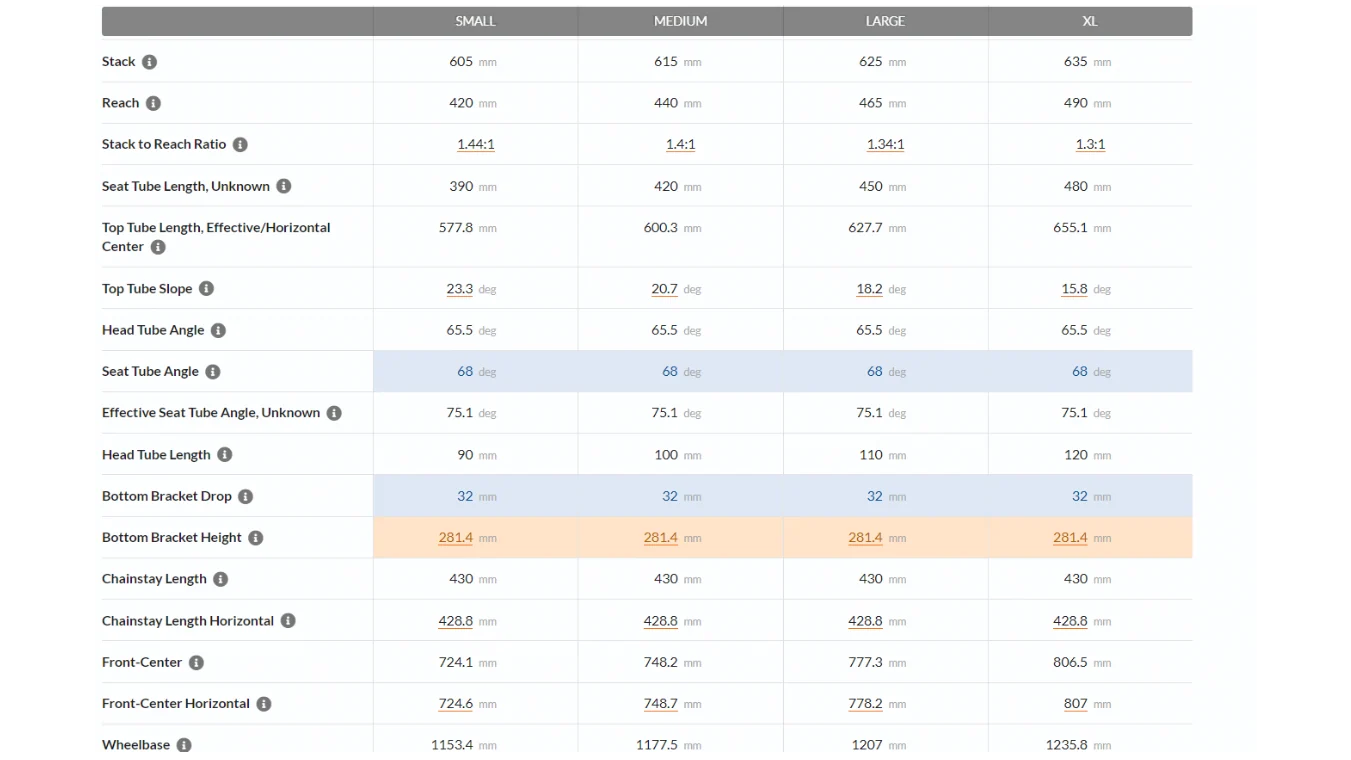Select the XL column header
The height and width of the screenshot is (760, 1351).
pos(1090,21)
